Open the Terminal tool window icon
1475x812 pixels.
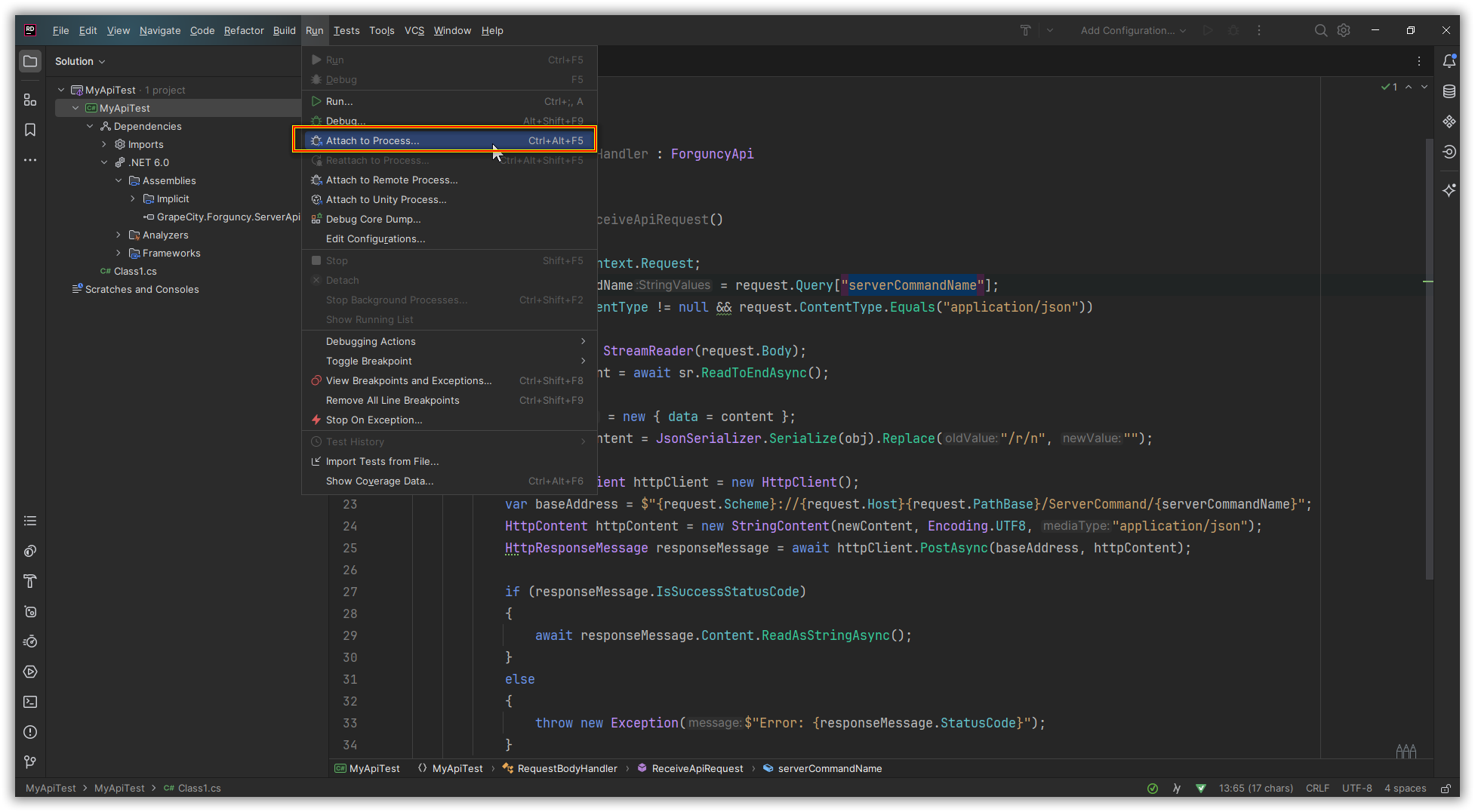pyautogui.click(x=30, y=702)
